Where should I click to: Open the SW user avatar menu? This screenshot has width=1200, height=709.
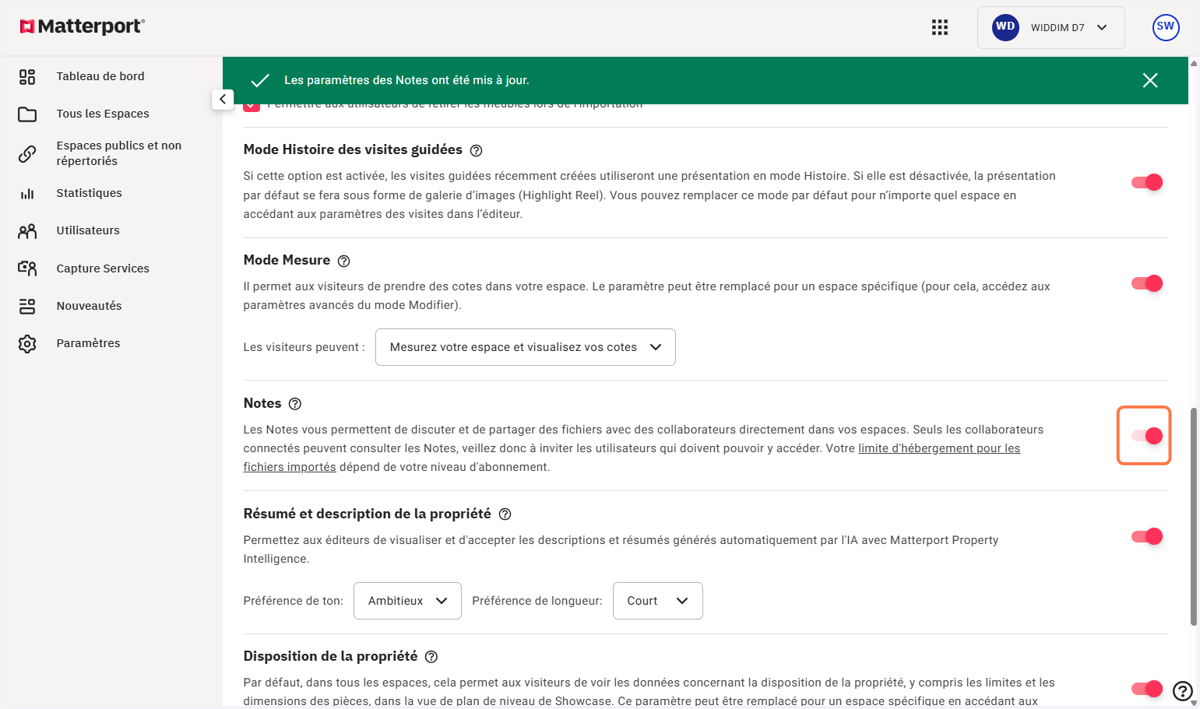[1165, 28]
